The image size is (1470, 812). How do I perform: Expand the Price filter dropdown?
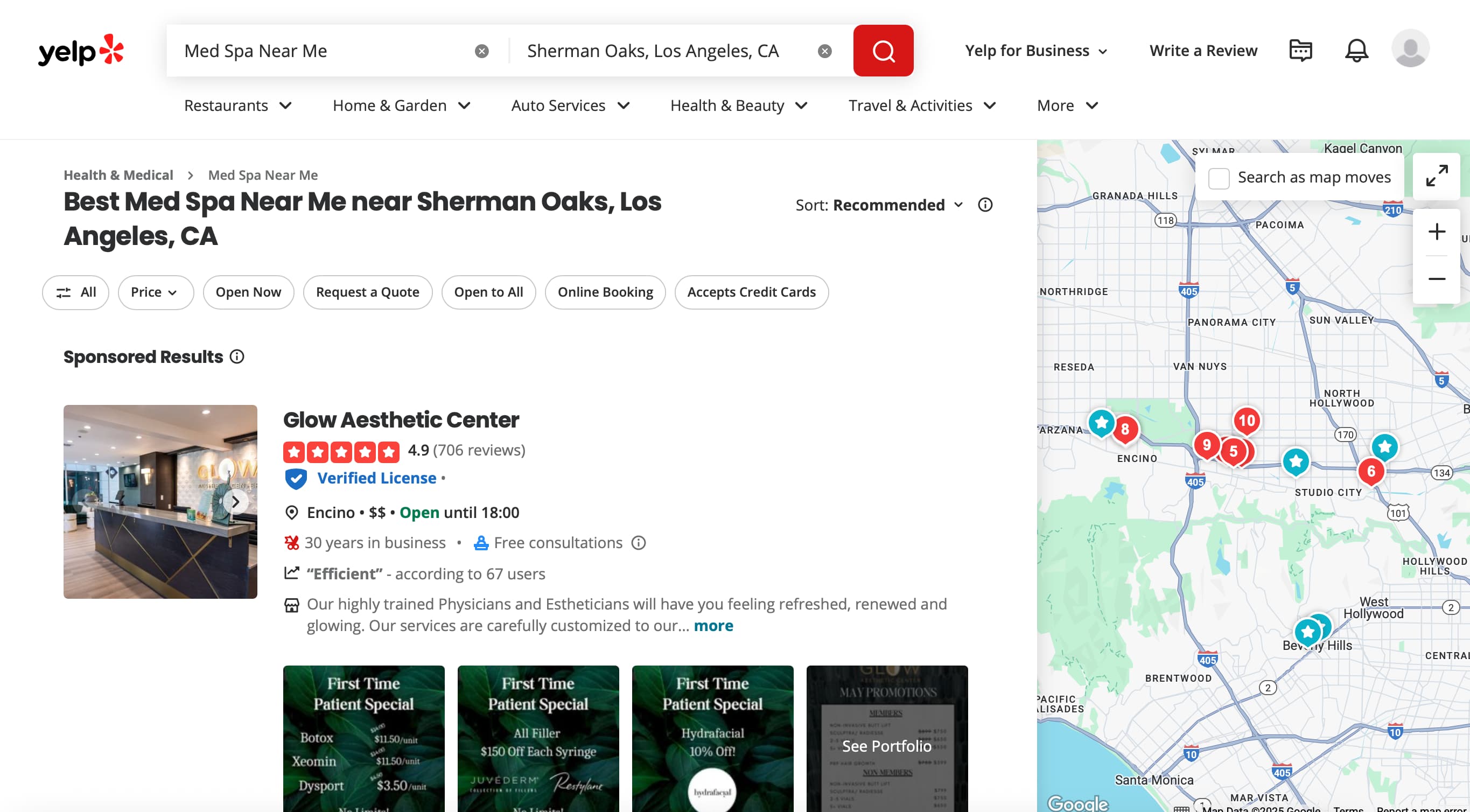155,292
